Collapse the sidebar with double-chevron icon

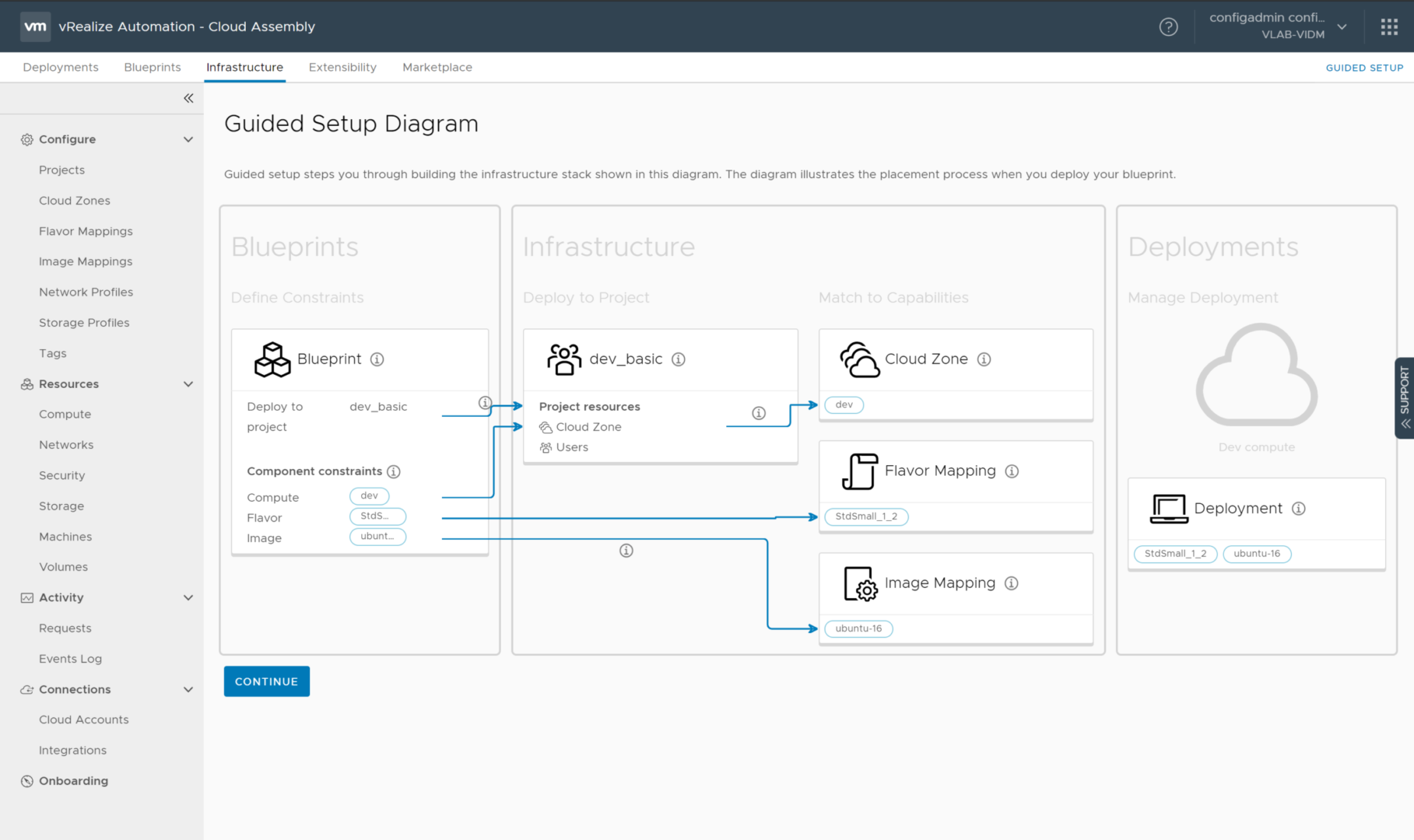tap(188, 98)
